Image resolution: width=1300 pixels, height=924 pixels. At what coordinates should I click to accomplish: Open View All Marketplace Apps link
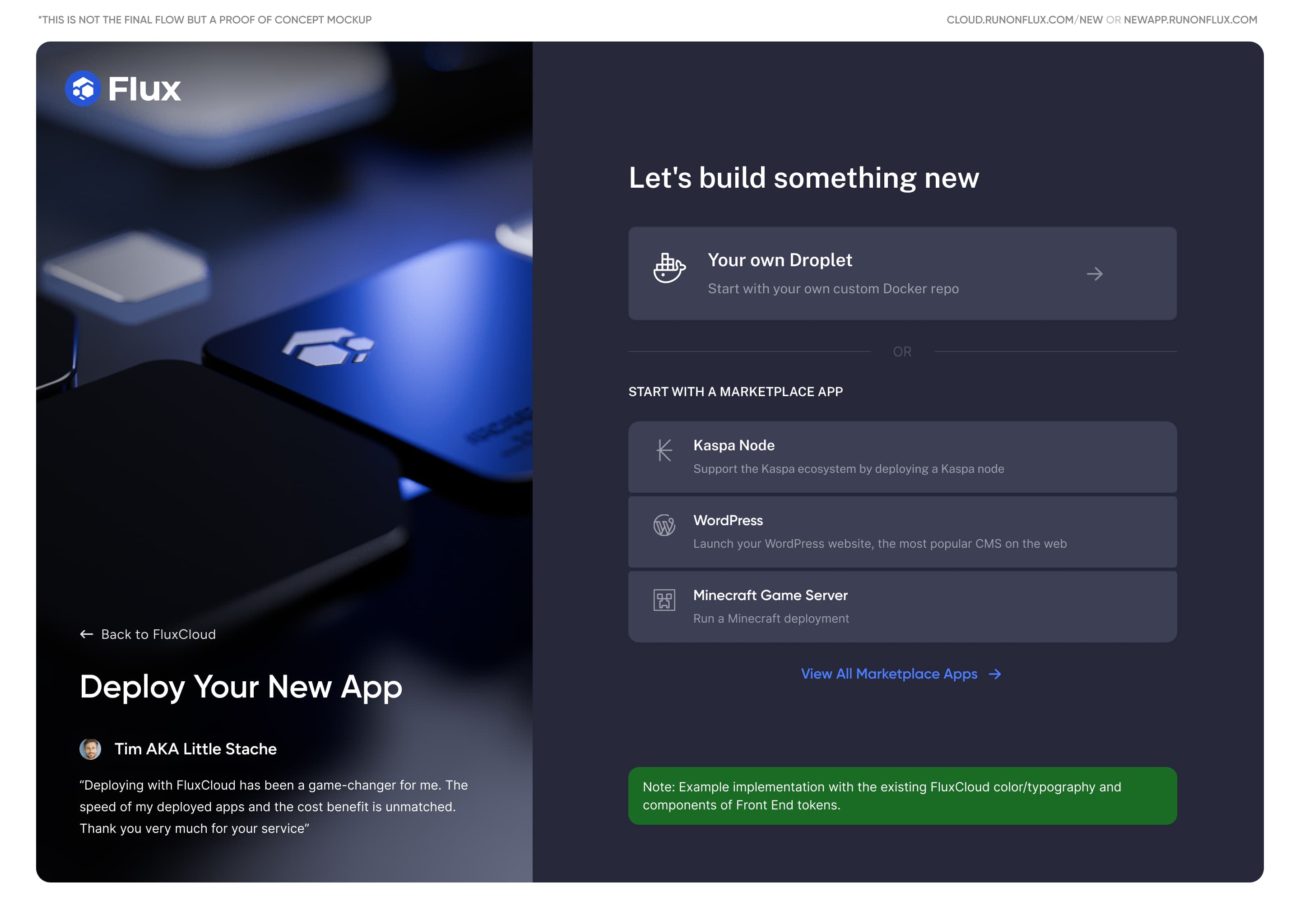pos(901,674)
